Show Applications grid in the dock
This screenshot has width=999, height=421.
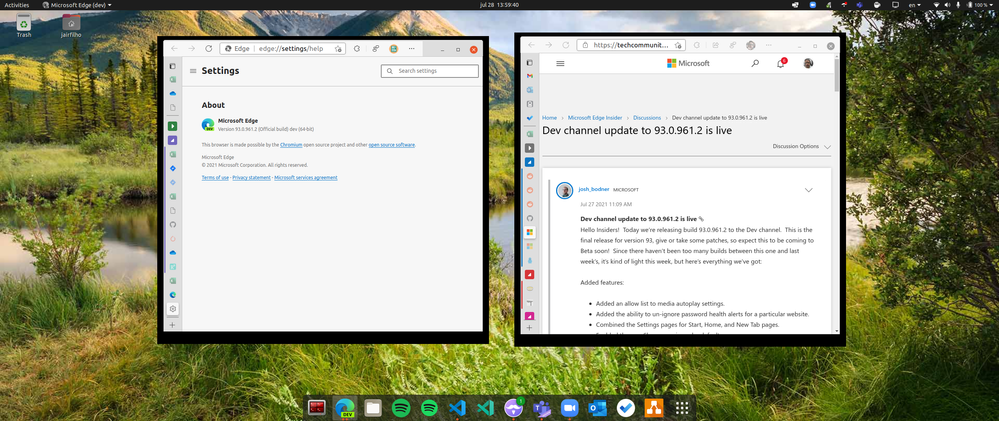point(682,408)
